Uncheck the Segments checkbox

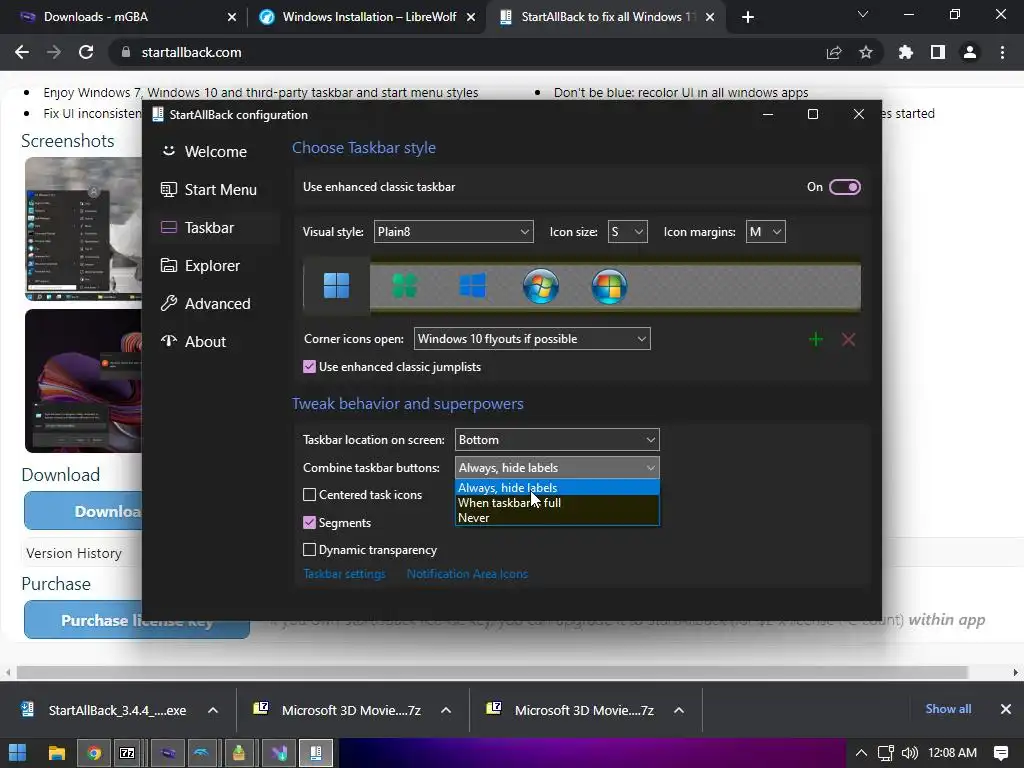[x=310, y=522]
